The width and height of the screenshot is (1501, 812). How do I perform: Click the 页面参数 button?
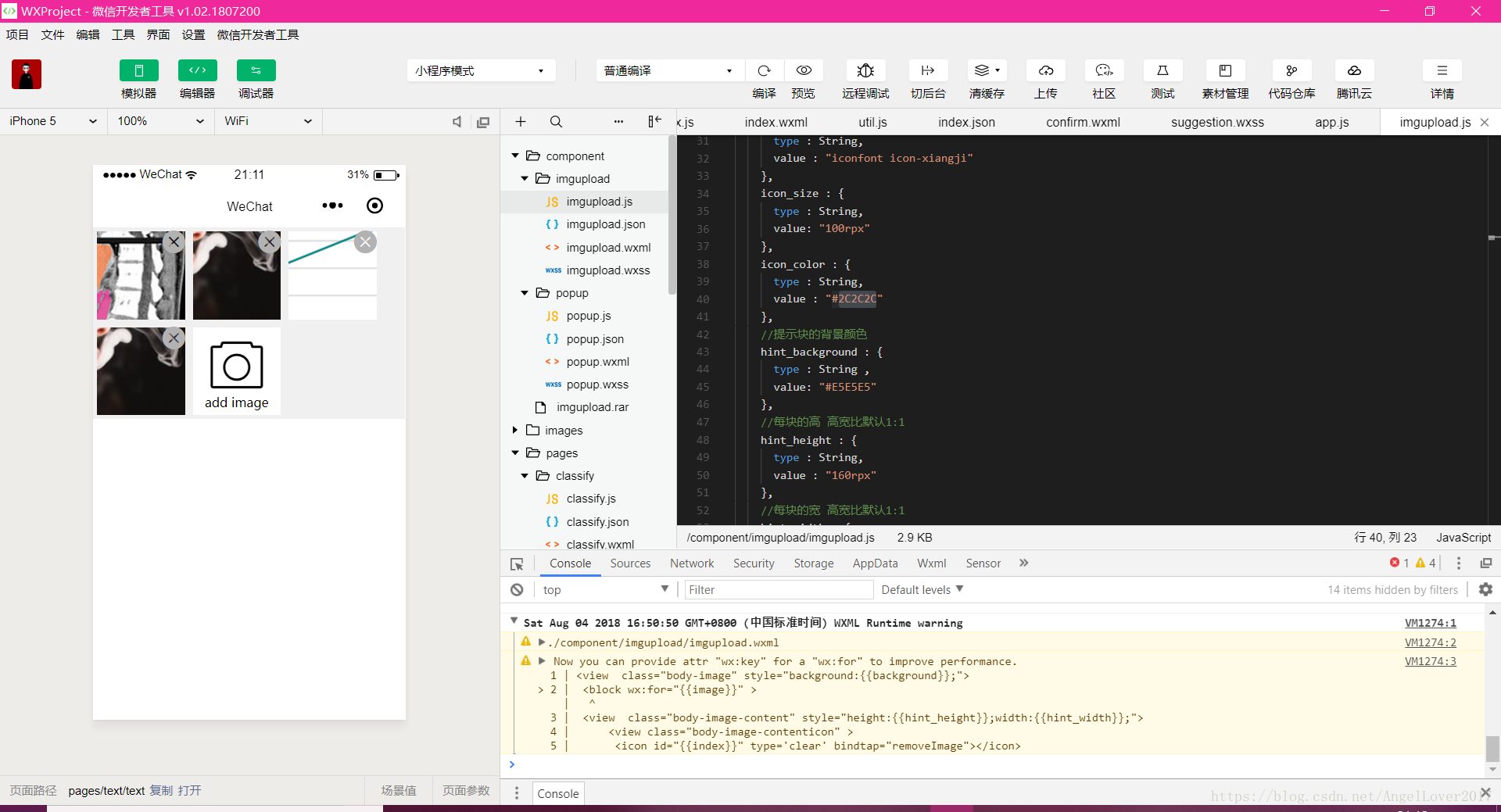[x=466, y=790]
